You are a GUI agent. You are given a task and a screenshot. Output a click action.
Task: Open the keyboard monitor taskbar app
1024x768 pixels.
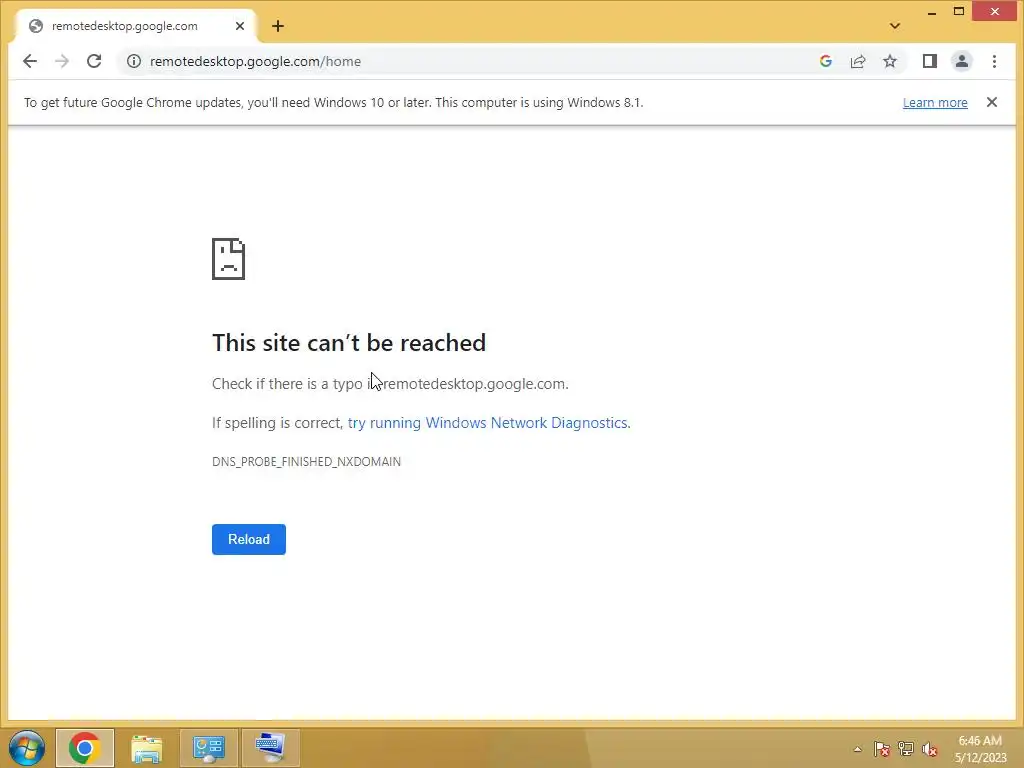tap(270, 748)
